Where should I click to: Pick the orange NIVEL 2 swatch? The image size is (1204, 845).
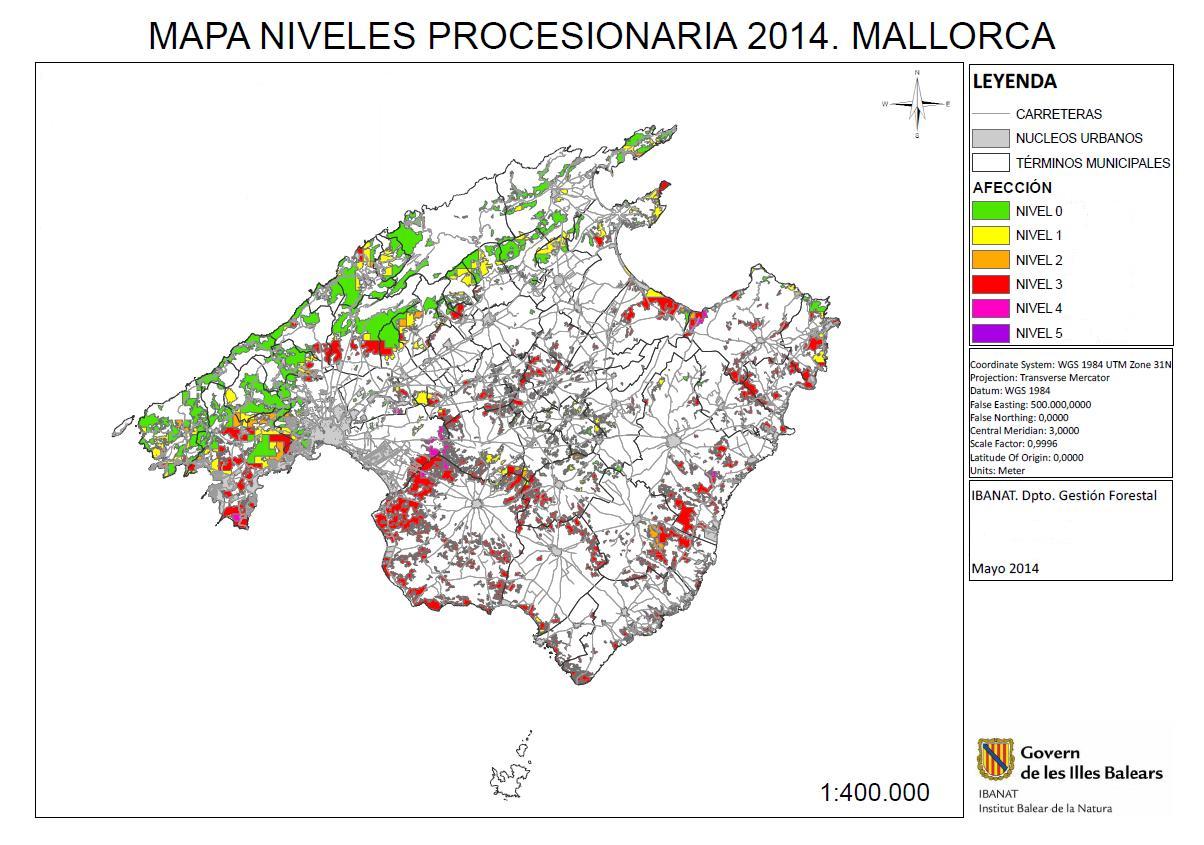click(991, 260)
